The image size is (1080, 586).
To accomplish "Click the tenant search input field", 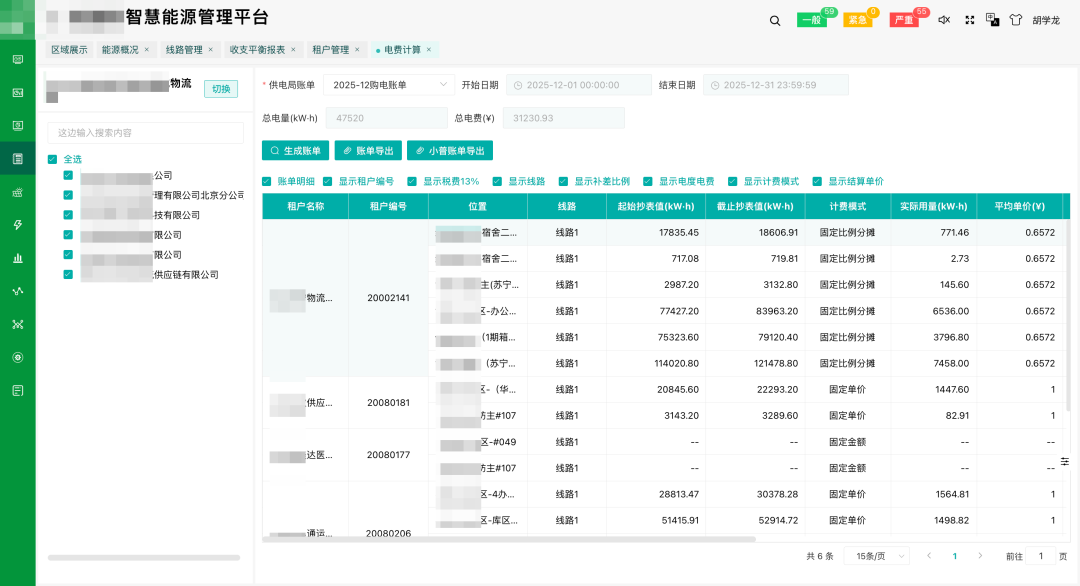I will pyautogui.click(x=145, y=133).
